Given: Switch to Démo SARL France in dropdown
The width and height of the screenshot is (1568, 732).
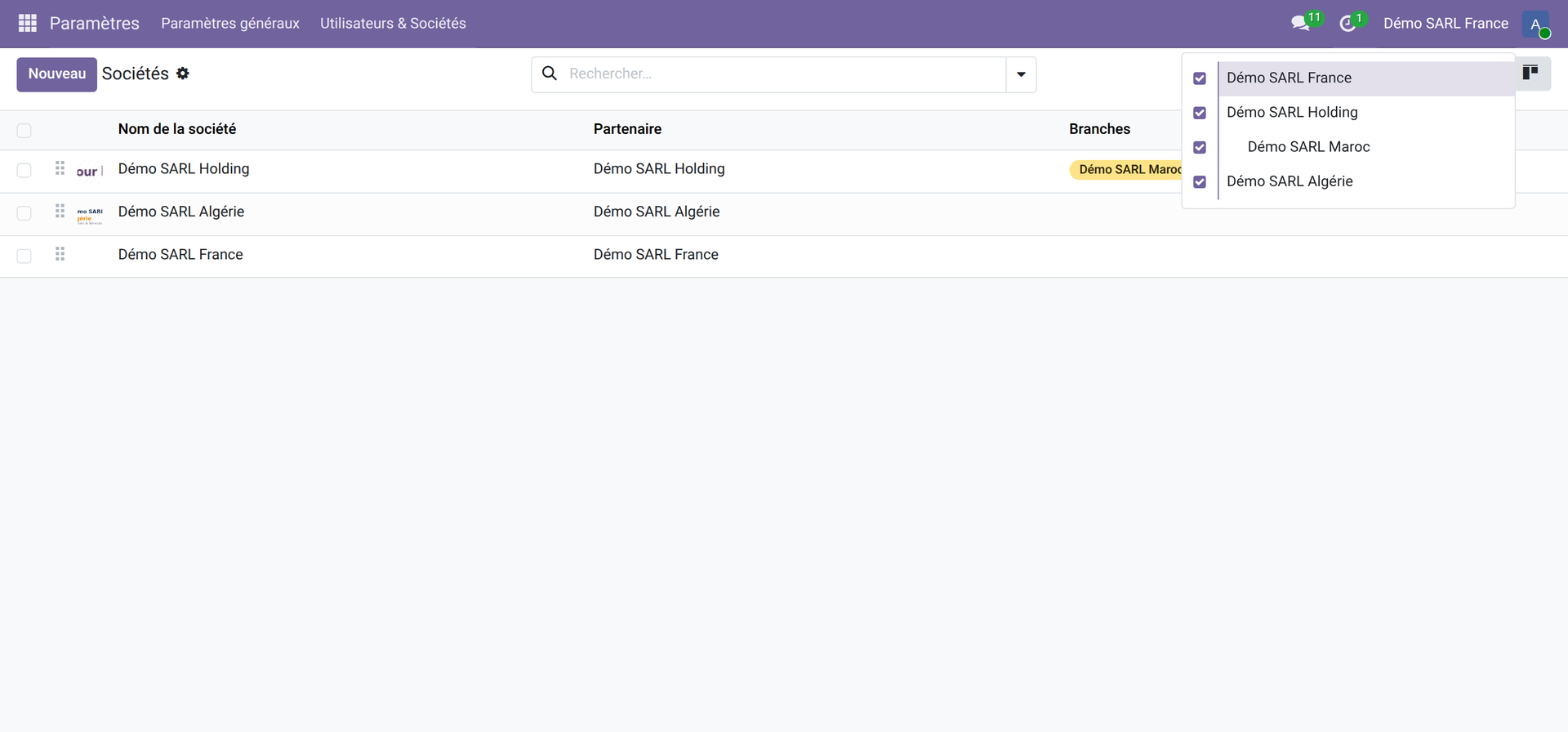Looking at the screenshot, I should tap(1366, 78).
